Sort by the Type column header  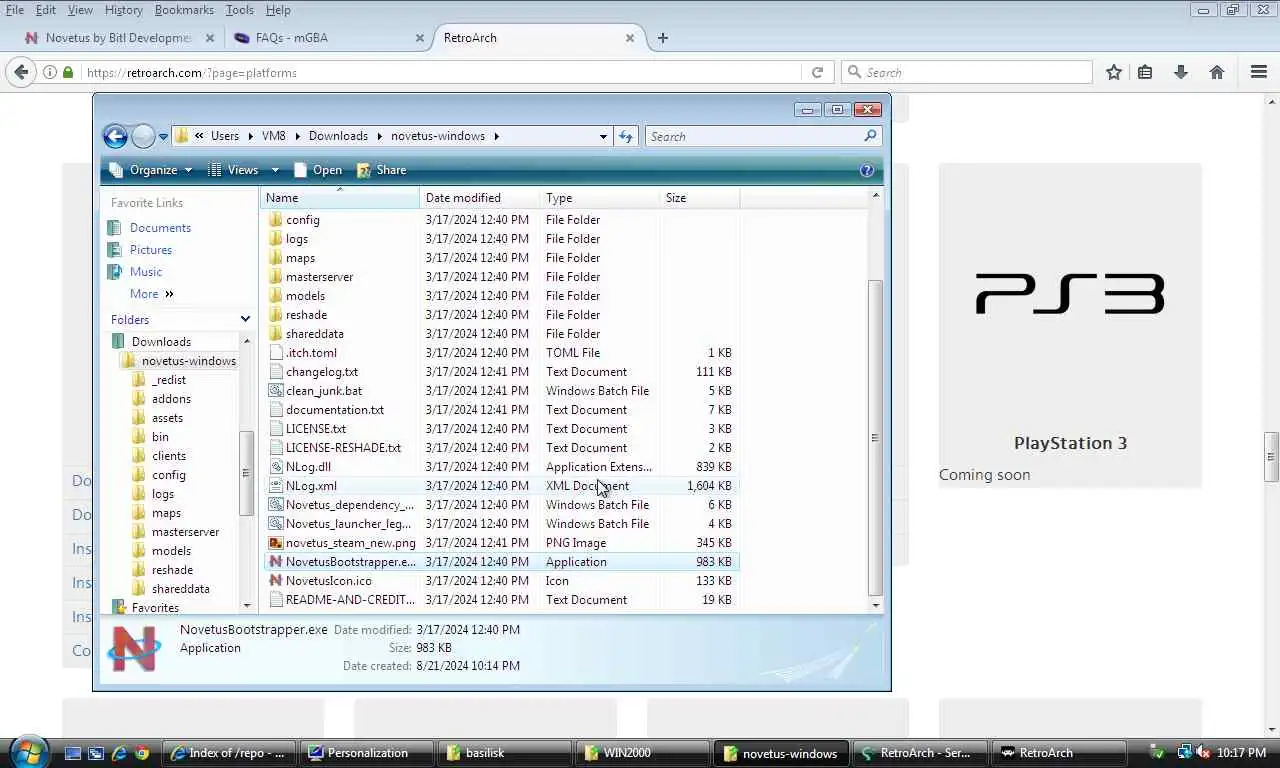(x=600, y=198)
